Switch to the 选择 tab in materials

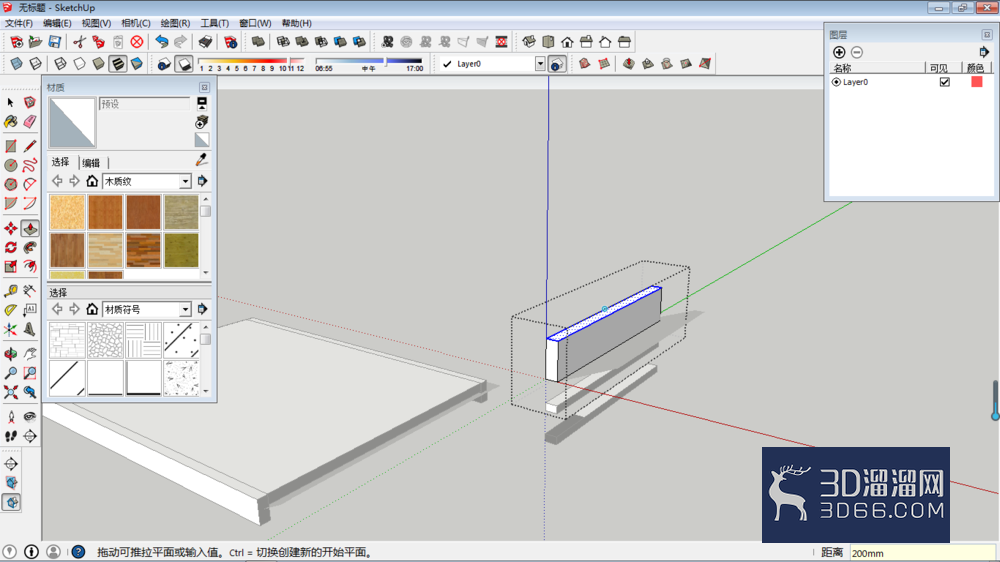point(61,163)
